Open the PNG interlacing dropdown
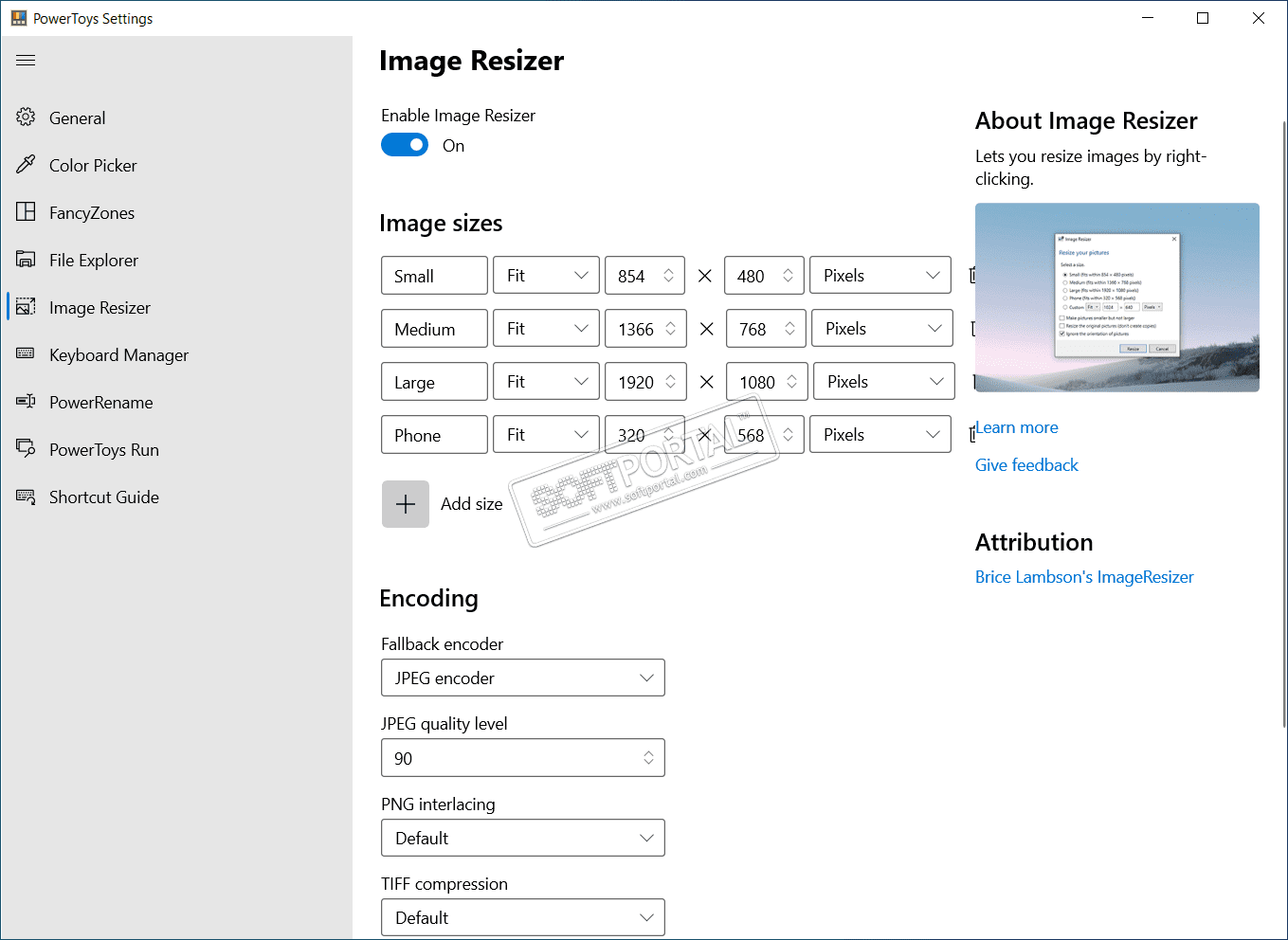The image size is (1288, 940). pyautogui.click(x=523, y=839)
